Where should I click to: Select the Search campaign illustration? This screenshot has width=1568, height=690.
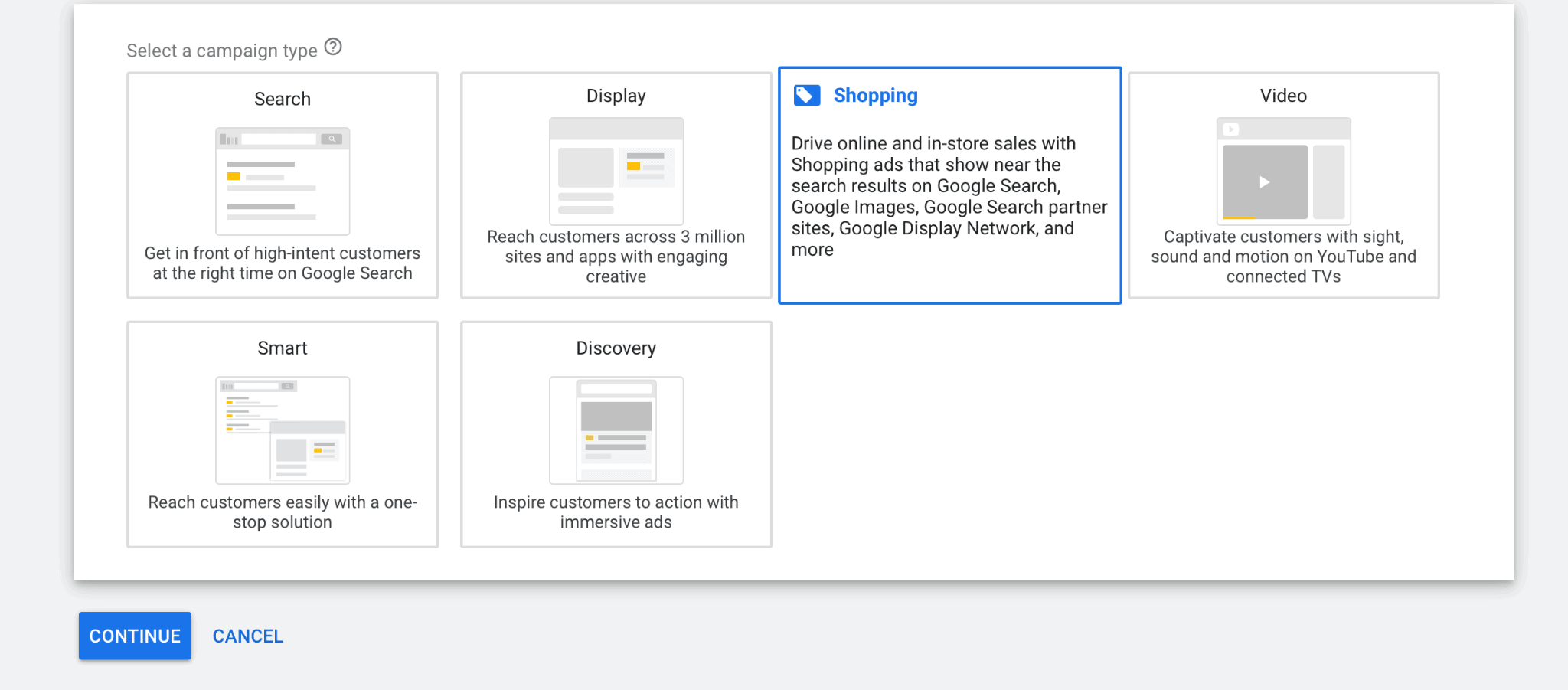click(x=283, y=181)
